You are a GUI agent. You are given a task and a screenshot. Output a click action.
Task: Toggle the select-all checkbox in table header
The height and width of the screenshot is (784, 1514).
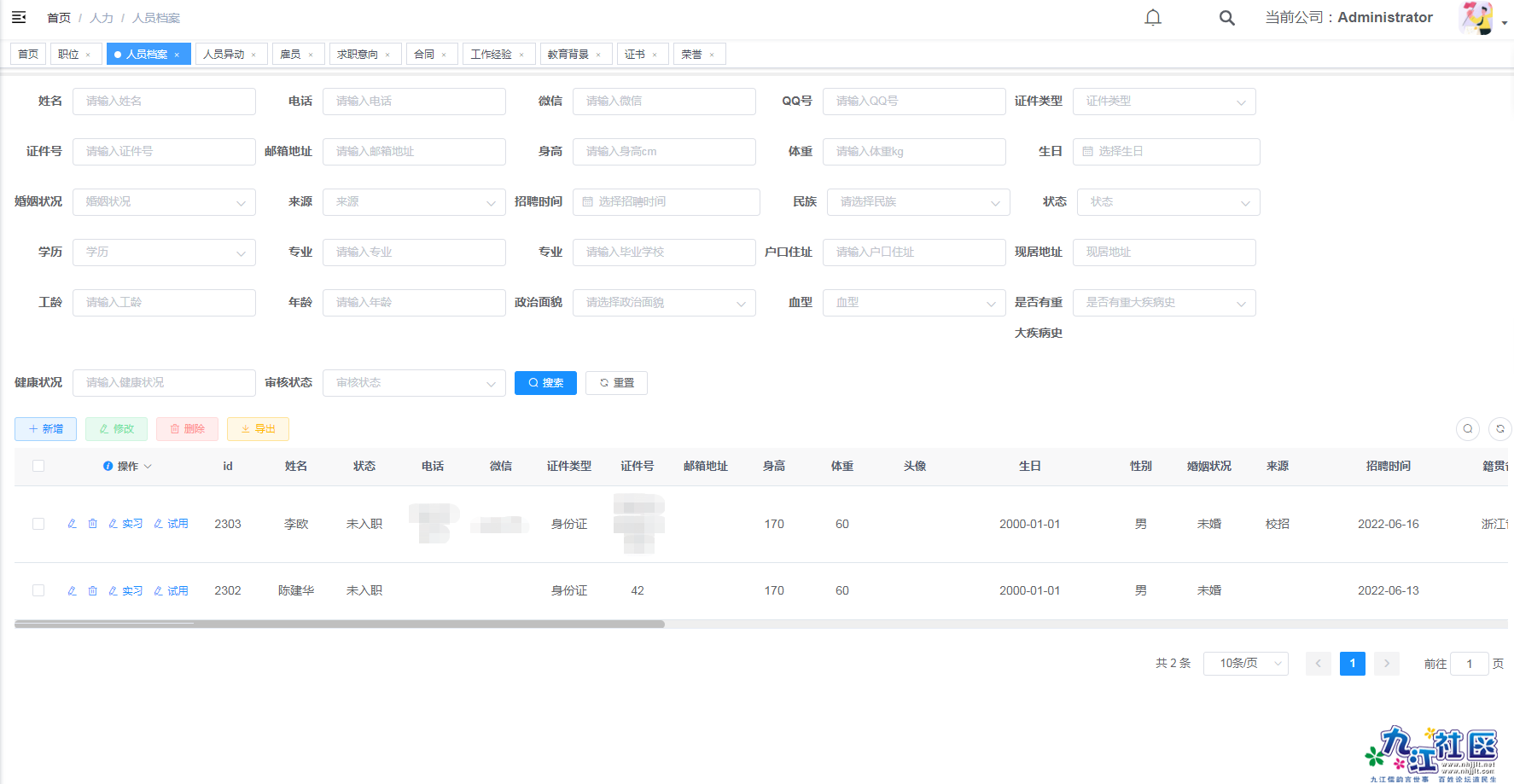point(38,466)
